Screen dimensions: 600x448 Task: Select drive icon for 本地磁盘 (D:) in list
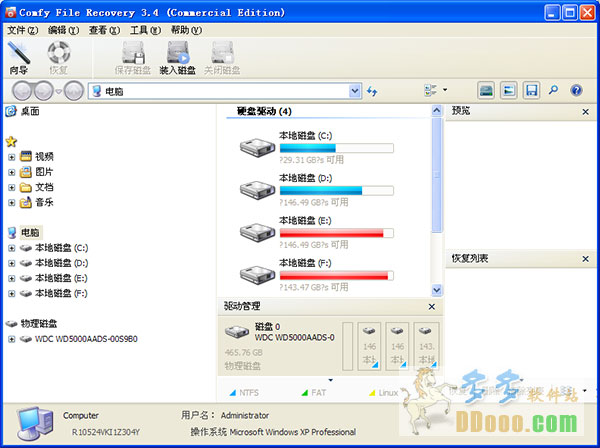(x=258, y=190)
